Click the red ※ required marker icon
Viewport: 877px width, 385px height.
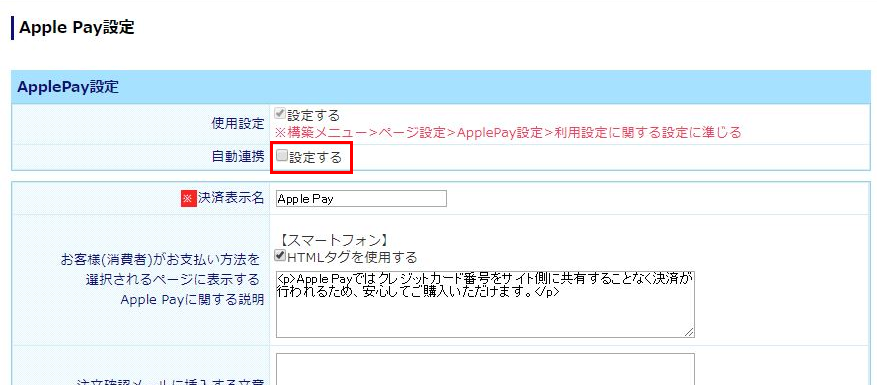[x=188, y=199]
